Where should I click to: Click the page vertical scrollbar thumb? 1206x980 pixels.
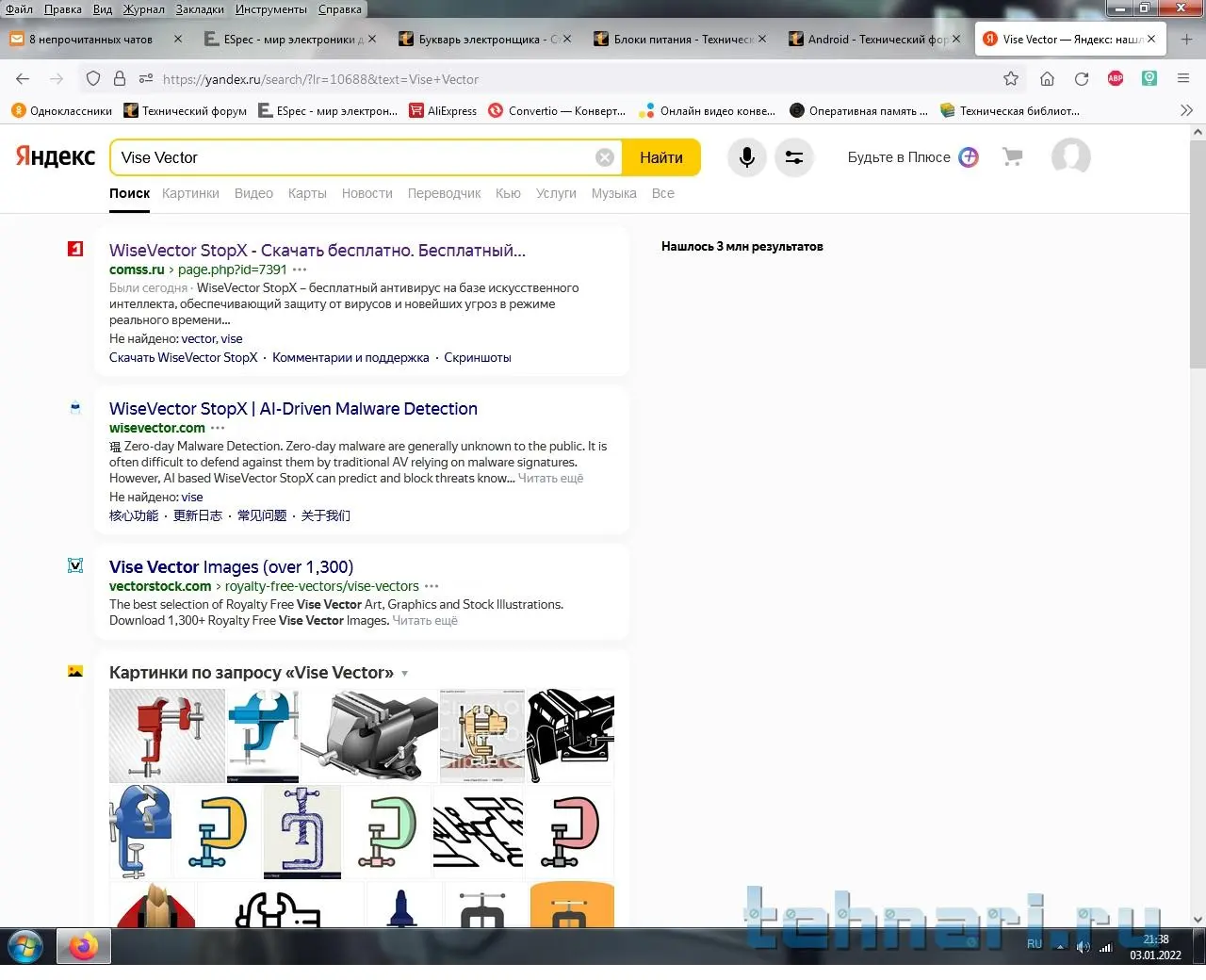coord(1198,254)
